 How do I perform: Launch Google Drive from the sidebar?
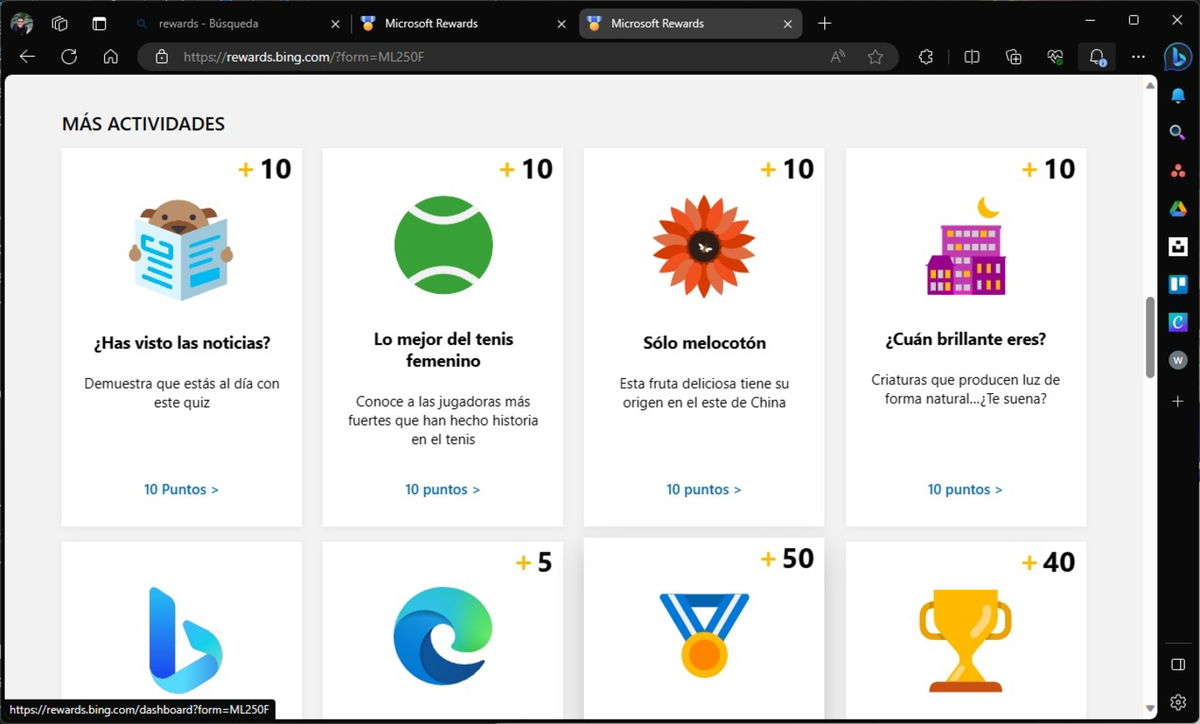[x=1177, y=208]
